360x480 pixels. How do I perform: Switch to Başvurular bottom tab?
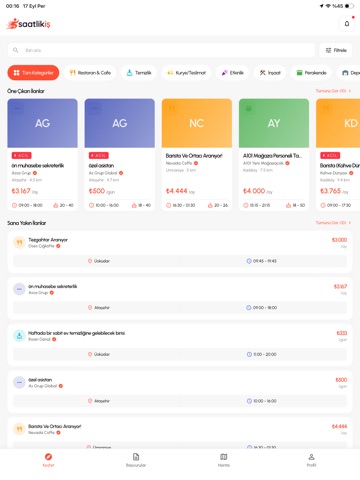(x=136, y=460)
